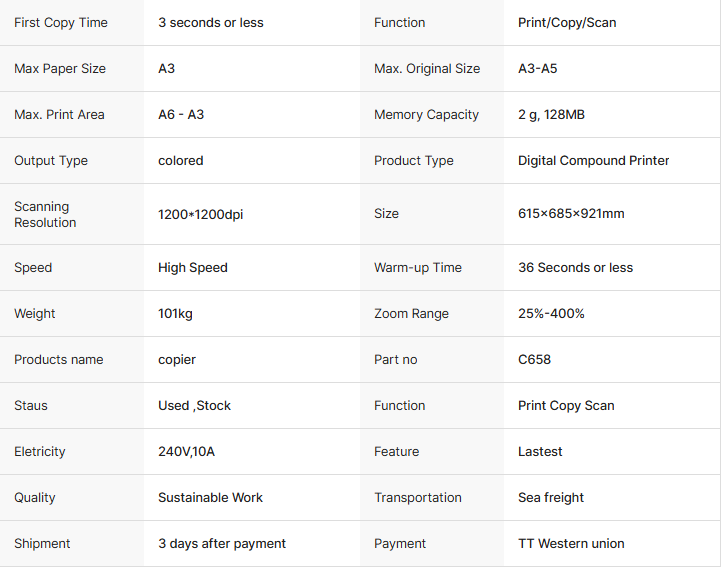
Task: Click "Digital Compound Printer" product type text
Action: (x=594, y=161)
